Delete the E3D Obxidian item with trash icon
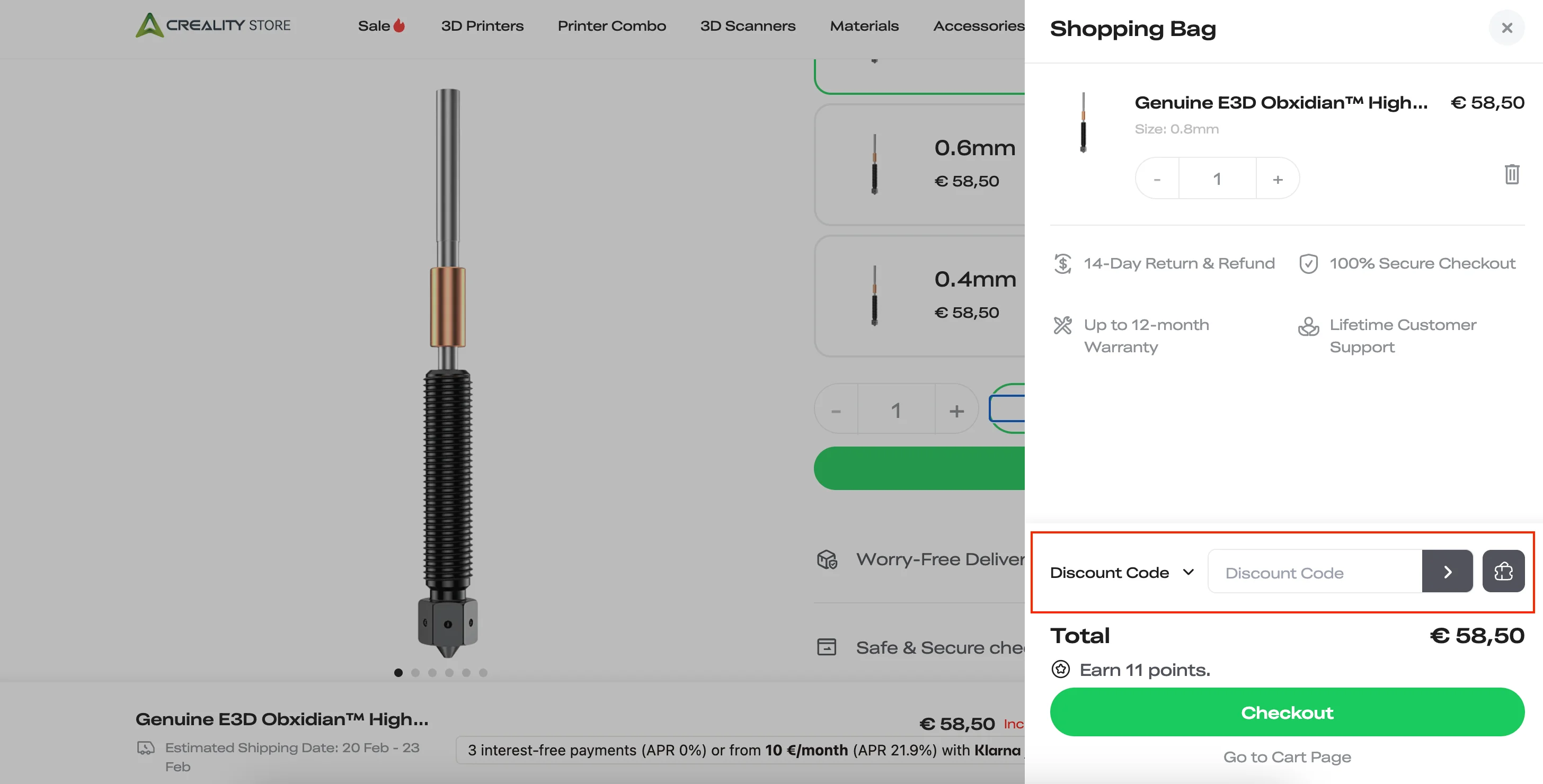Viewport: 1543px width, 784px height. pyautogui.click(x=1511, y=174)
